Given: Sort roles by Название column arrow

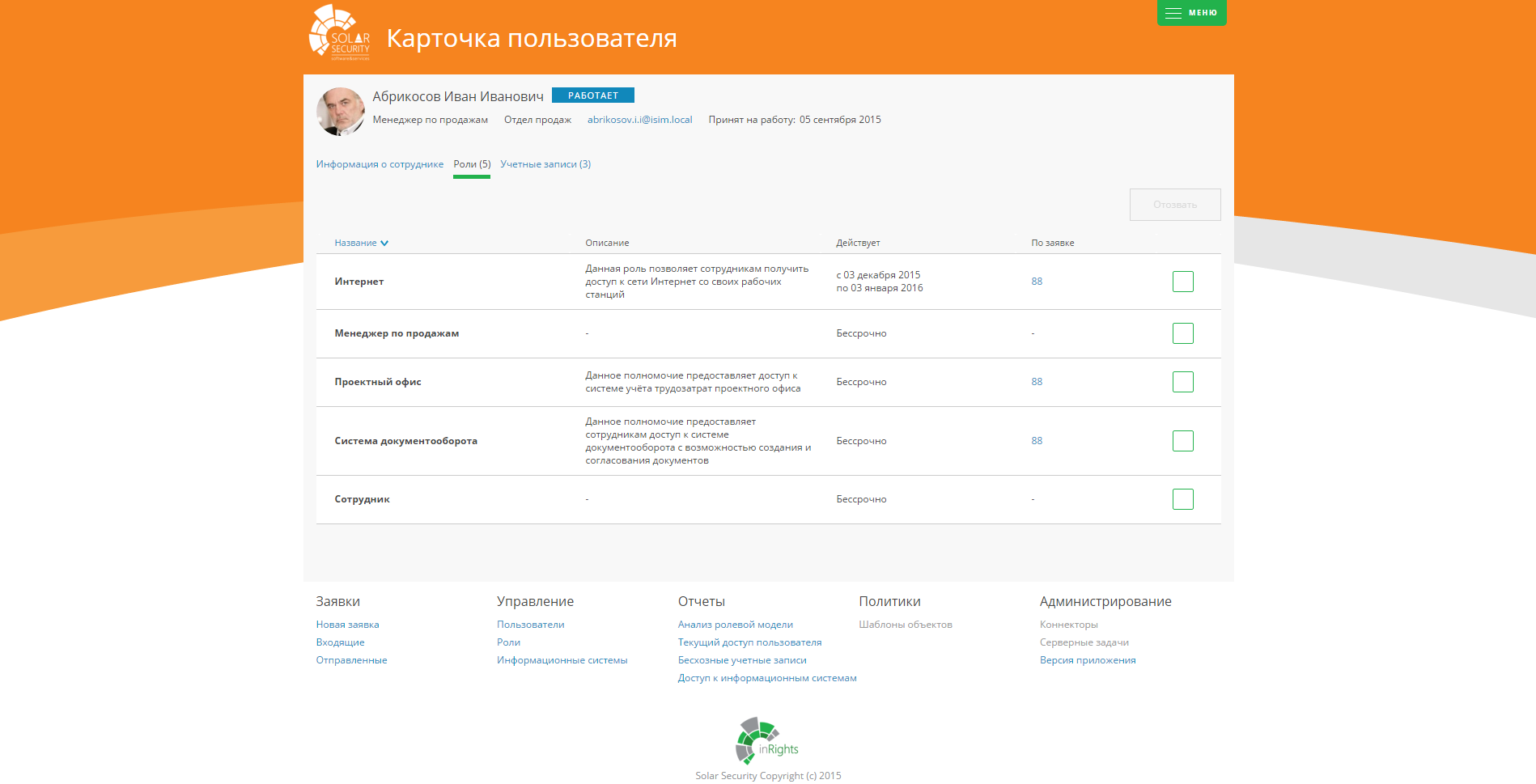Looking at the screenshot, I should [384, 243].
